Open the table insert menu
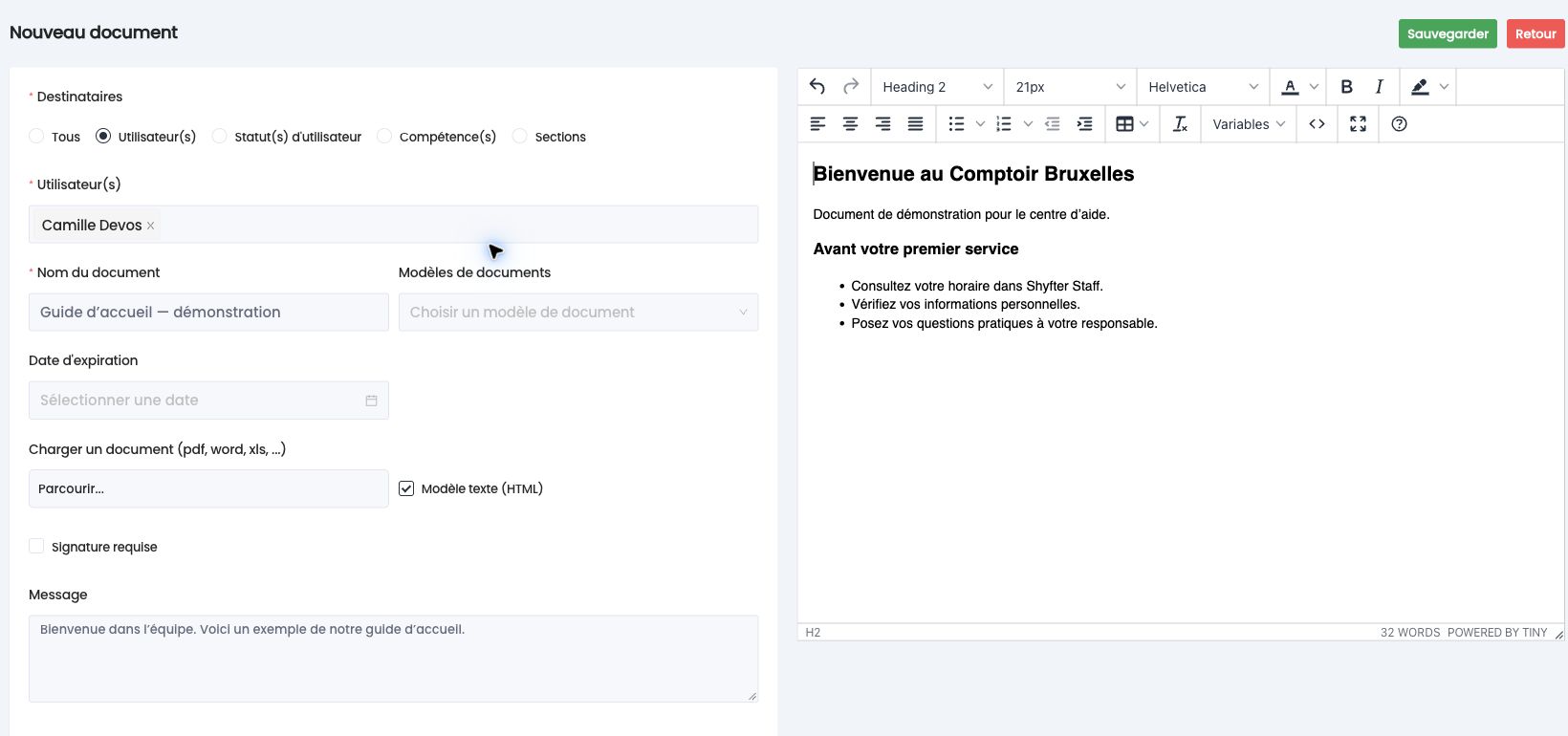This screenshot has width=1568, height=736. click(x=1132, y=124)
